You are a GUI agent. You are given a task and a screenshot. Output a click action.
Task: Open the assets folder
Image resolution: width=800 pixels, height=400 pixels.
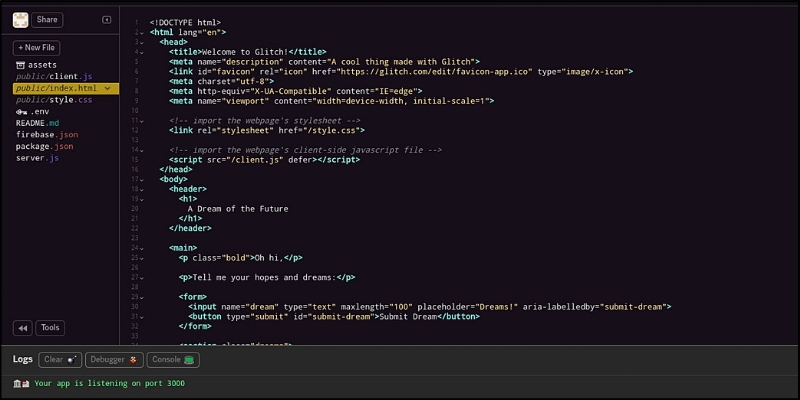[x=36, y=65]
